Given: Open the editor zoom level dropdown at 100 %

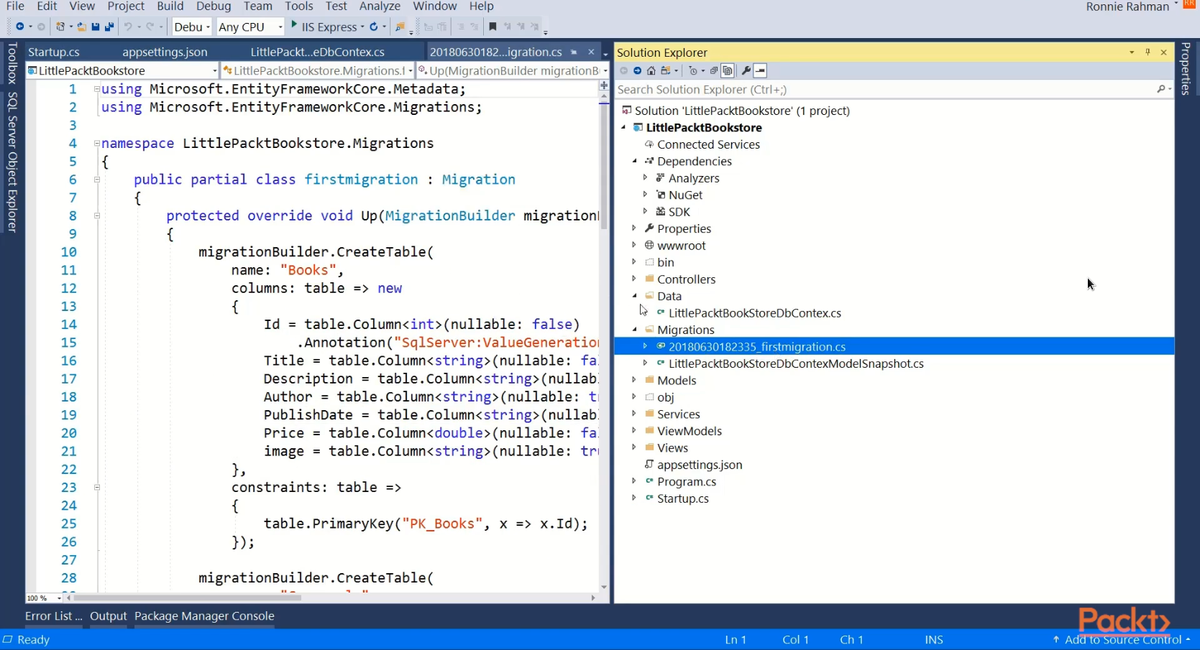Looking at the screenshot, I should click(x=59, y=598).
